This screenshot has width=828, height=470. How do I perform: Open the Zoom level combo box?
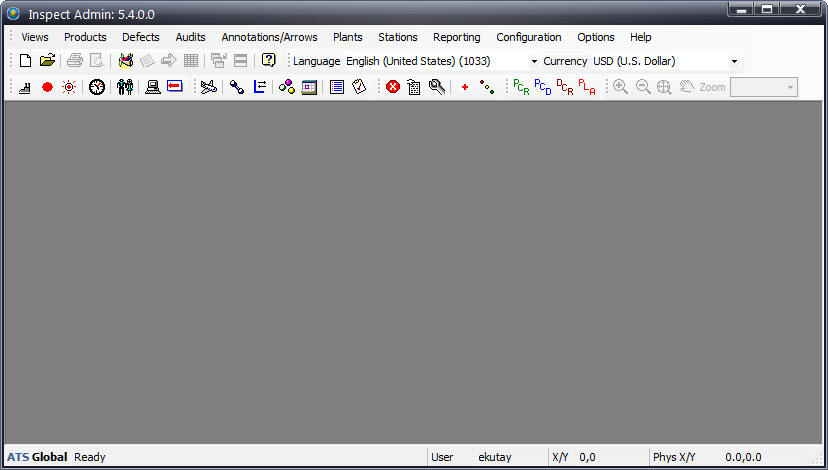click(x=764, y=87)
